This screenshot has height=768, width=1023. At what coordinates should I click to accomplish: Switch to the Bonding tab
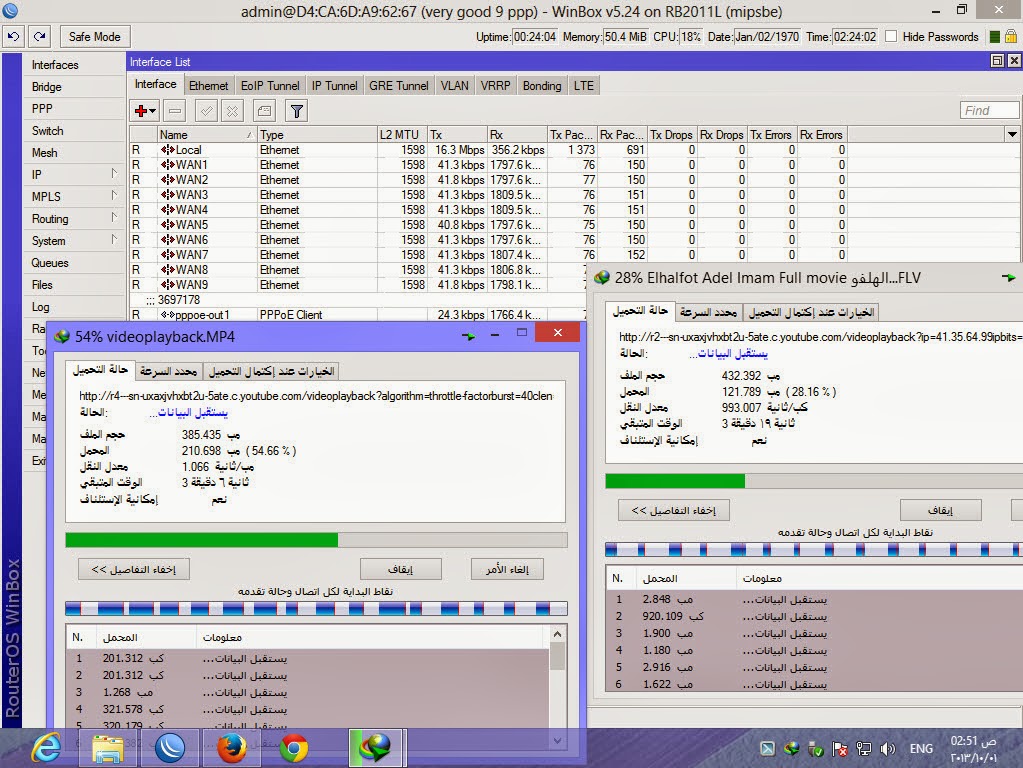coord(542,85)
